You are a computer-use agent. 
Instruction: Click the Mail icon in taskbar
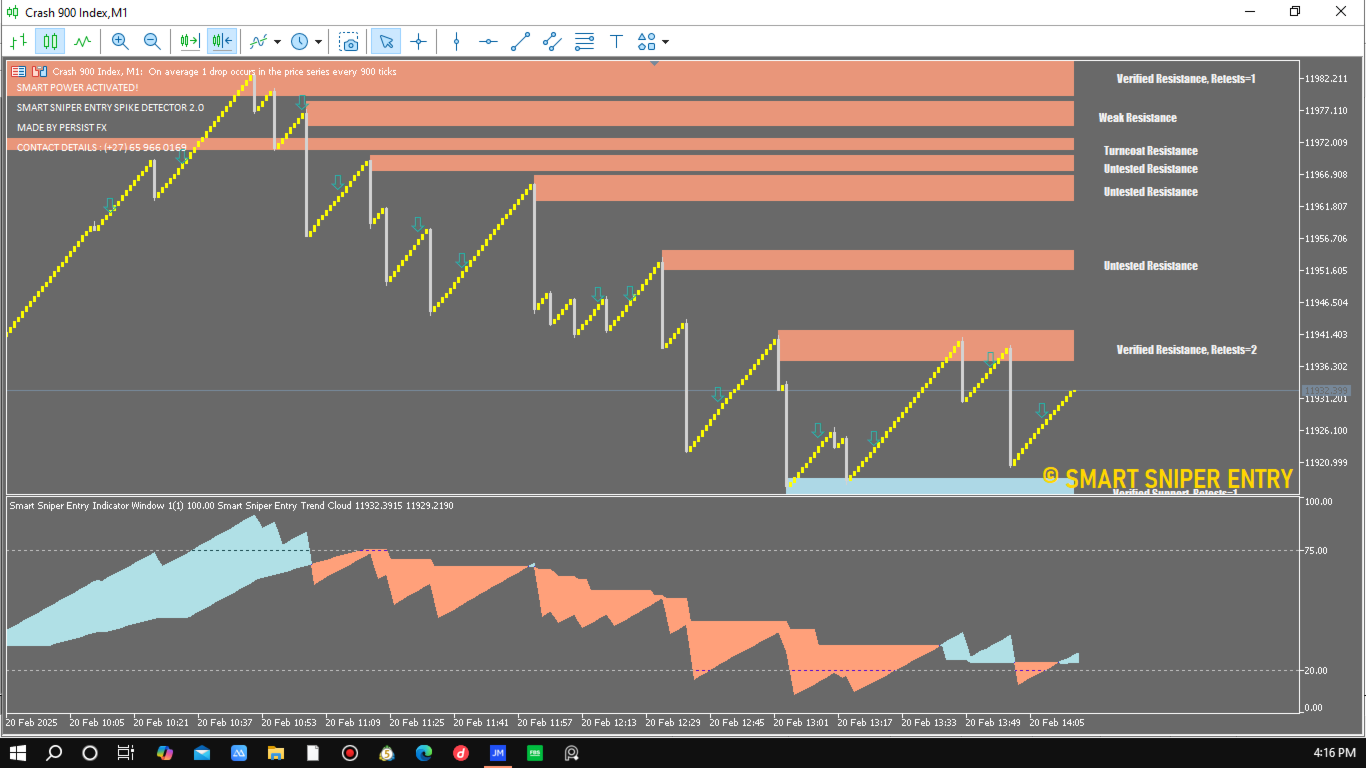click(x=202, y=752)
